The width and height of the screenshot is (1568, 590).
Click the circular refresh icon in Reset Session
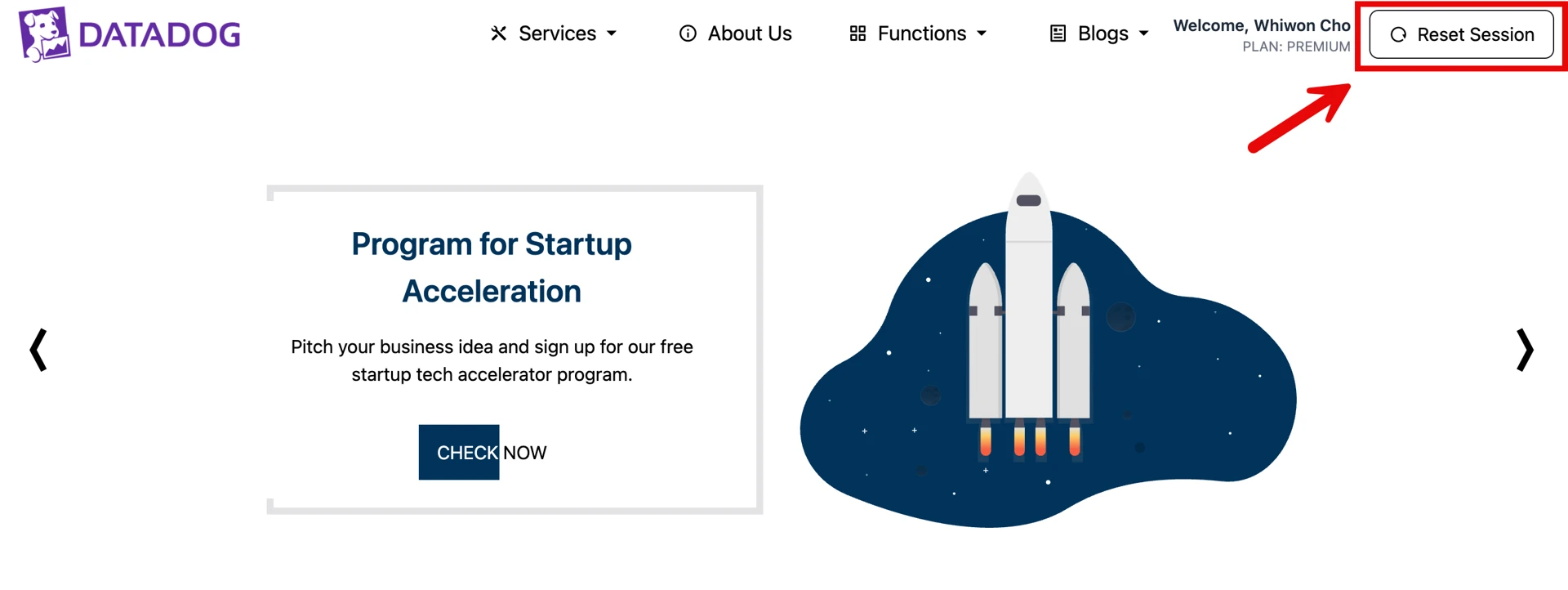[1398, 34]
